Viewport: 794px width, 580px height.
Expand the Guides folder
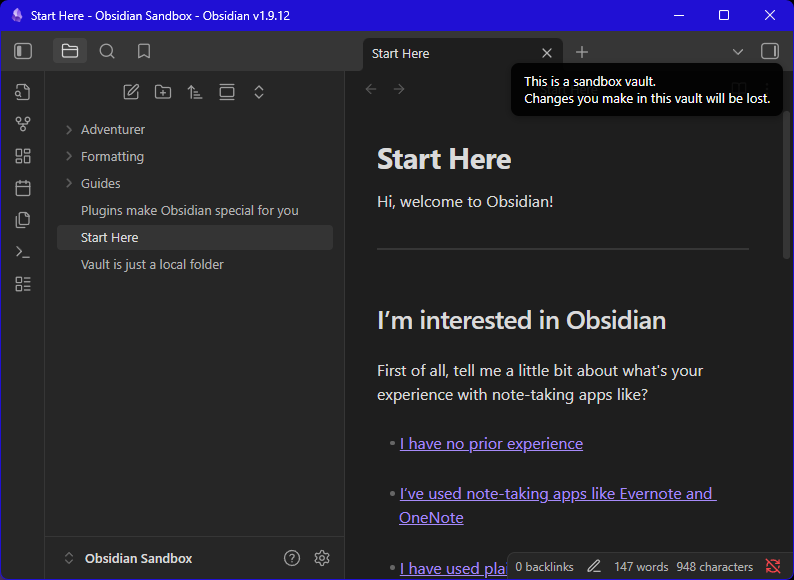[x=69, y=184]
